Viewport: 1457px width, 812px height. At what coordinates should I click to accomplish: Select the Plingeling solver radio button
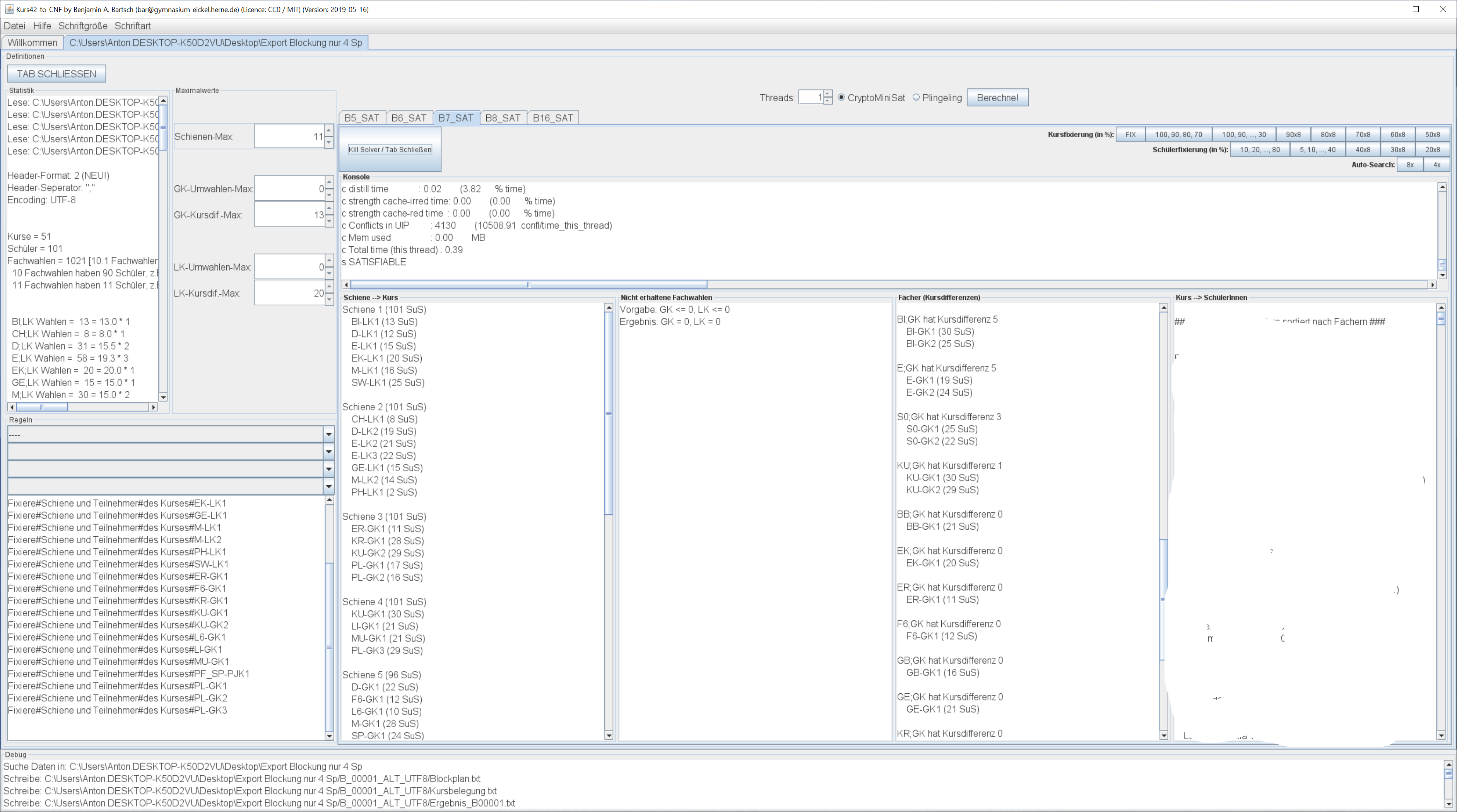coord(916,97)
